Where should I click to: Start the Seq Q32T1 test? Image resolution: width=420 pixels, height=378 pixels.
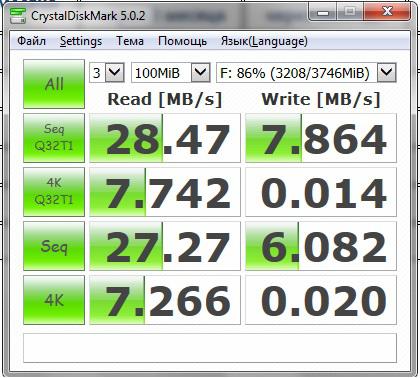click(x=54, y=138)
